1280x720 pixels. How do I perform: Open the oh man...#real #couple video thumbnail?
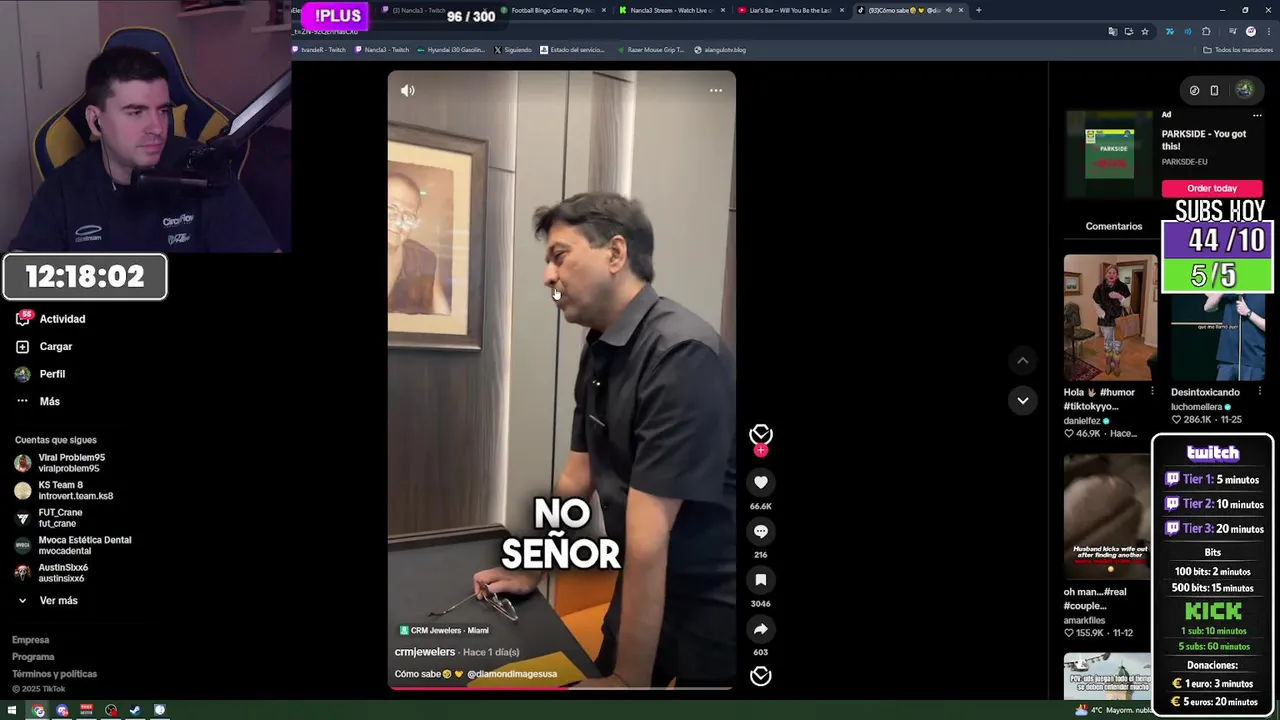click(x=1107, y=517)
